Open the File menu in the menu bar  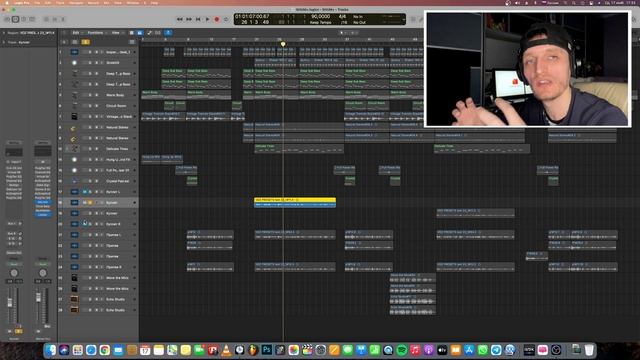[x=37, y=3]
